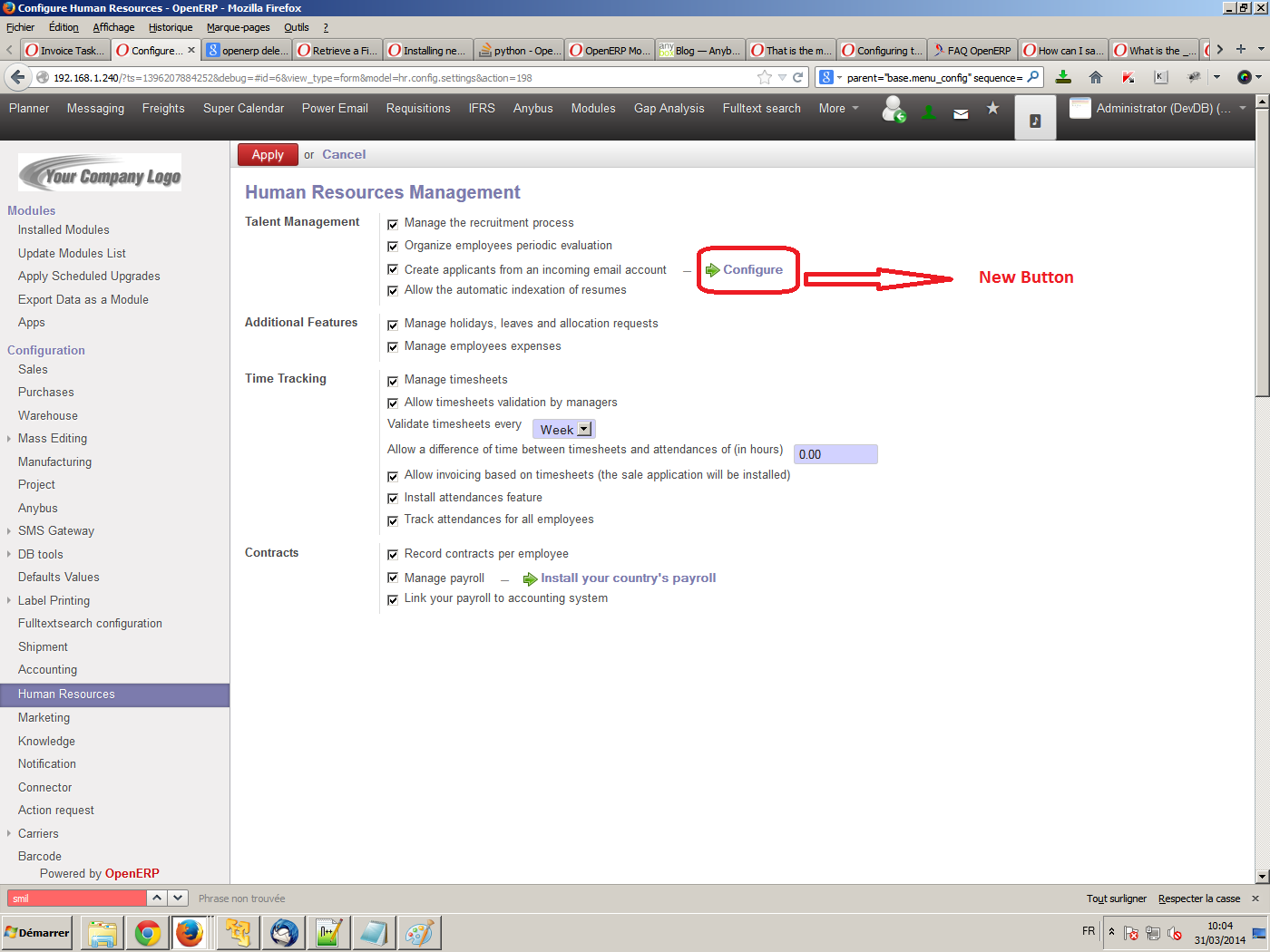1270x952 pixels.
Task: Click the music note icon in header
Action: [1035, 119]
